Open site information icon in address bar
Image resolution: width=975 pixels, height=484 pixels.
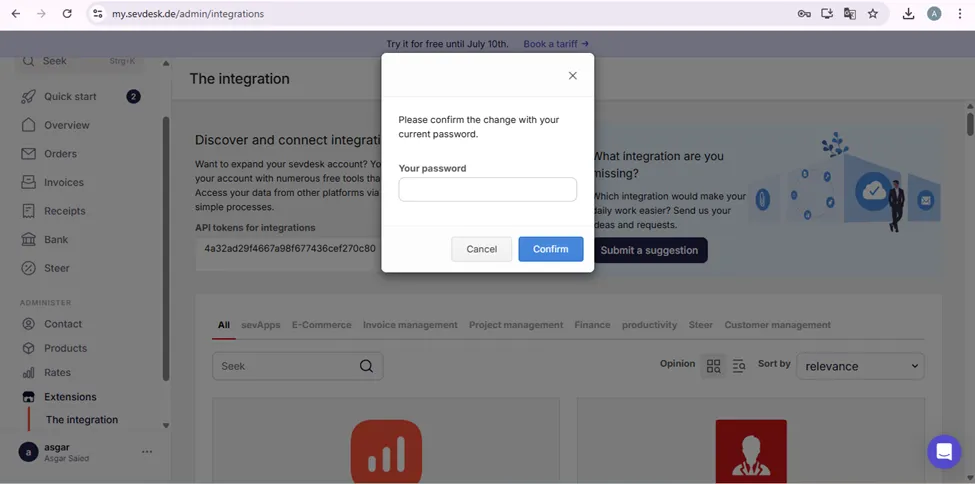point(96,14)
